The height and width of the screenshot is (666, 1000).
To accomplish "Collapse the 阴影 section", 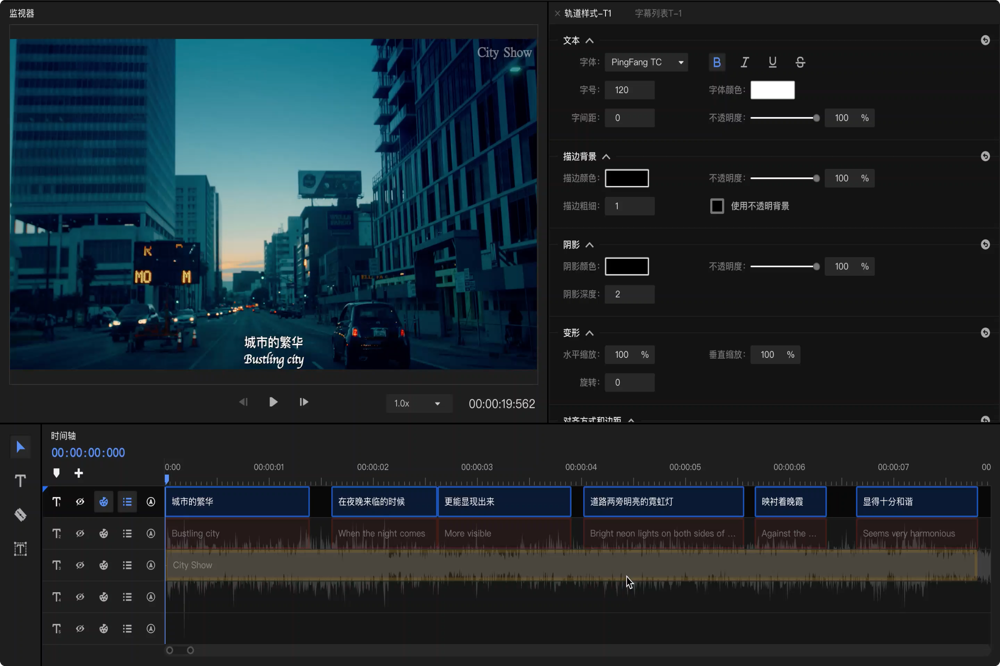I will [589, 245].
